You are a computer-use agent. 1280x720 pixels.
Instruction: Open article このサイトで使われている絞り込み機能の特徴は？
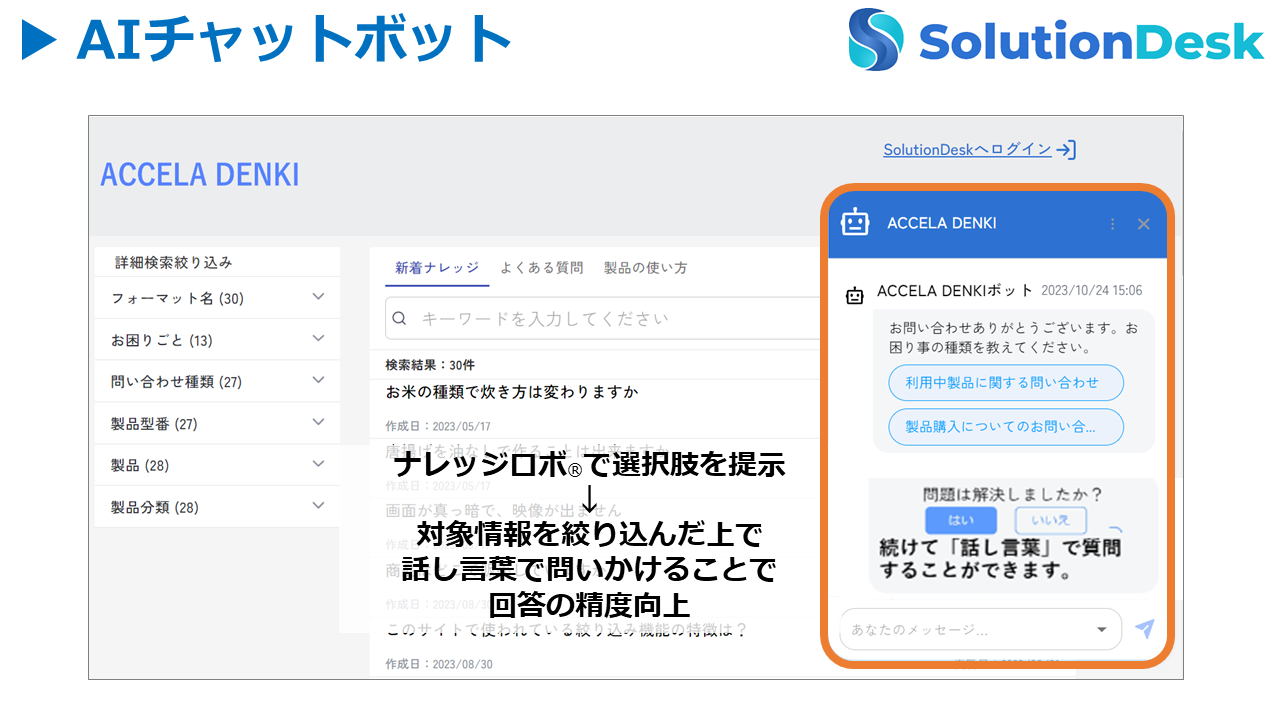(x=567, y=629)
